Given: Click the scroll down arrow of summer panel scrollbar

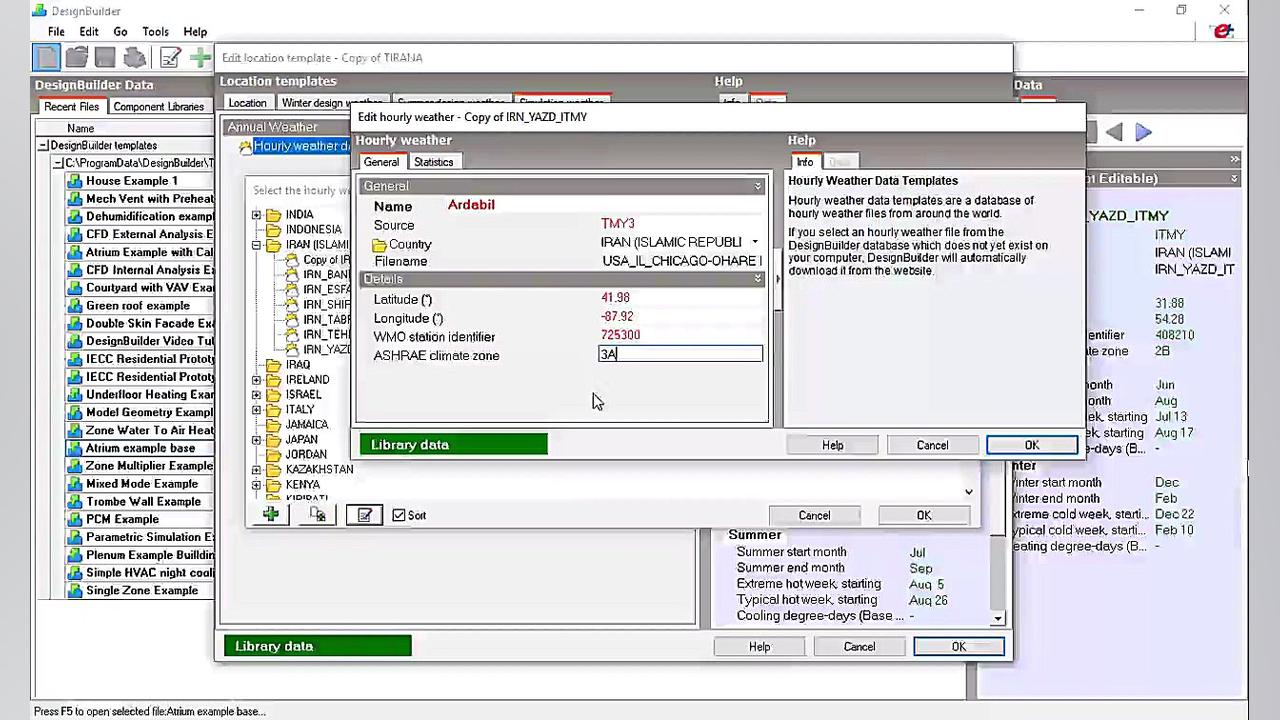Looking at the screenshot, I should (x=997, y=619).
